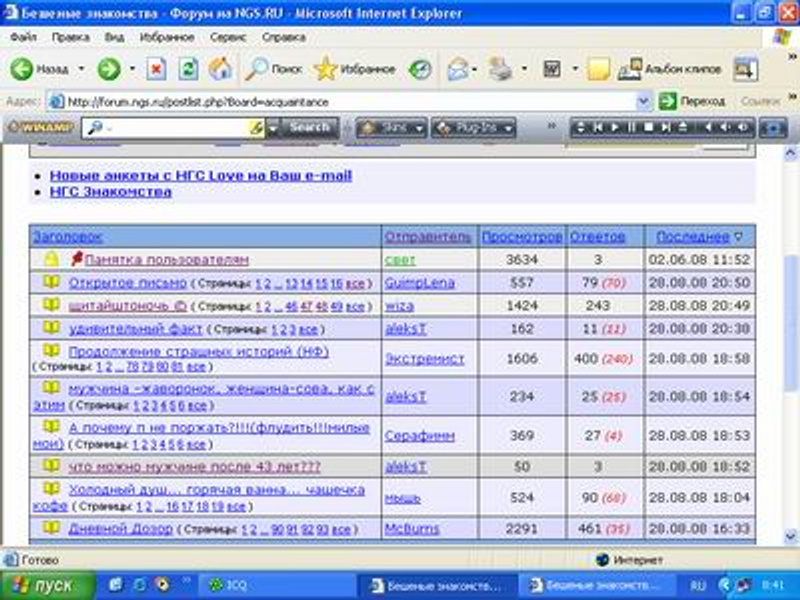Open the Winamp Skins dropdown
Viewport: 800px width, 600px height.
391,128
